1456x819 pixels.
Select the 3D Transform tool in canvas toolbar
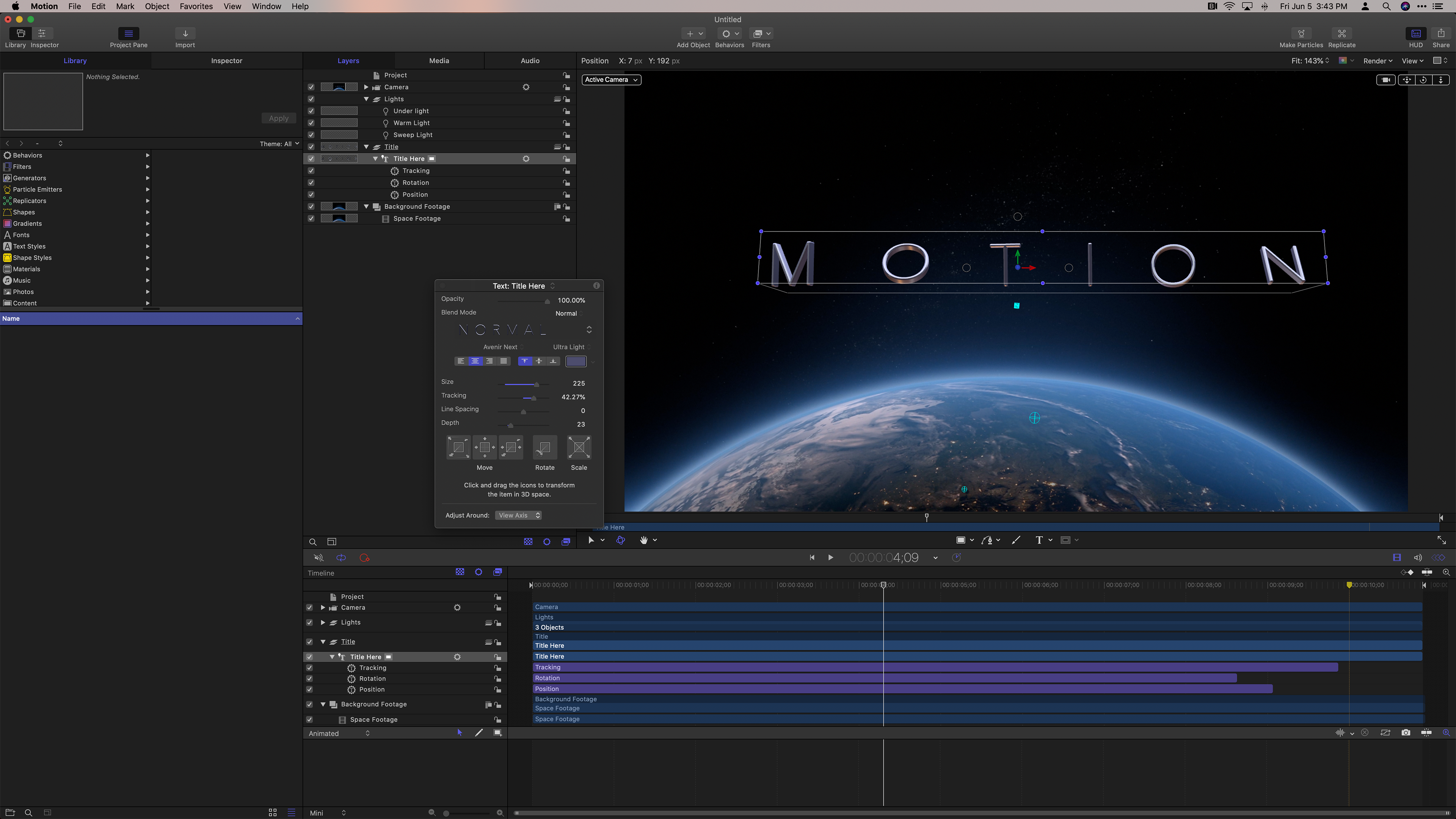621,540
